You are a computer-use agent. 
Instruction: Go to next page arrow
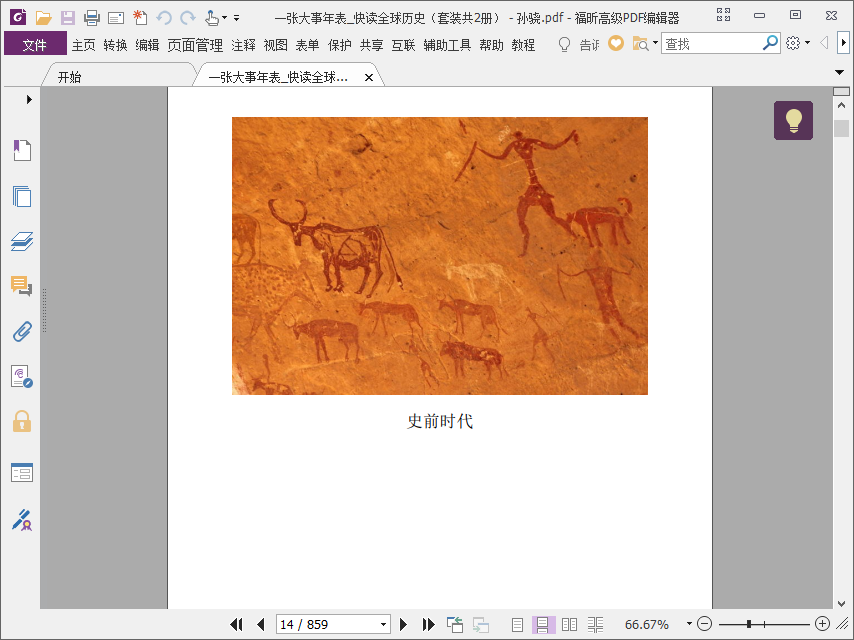pyautogui.click(x=404, y=624)
